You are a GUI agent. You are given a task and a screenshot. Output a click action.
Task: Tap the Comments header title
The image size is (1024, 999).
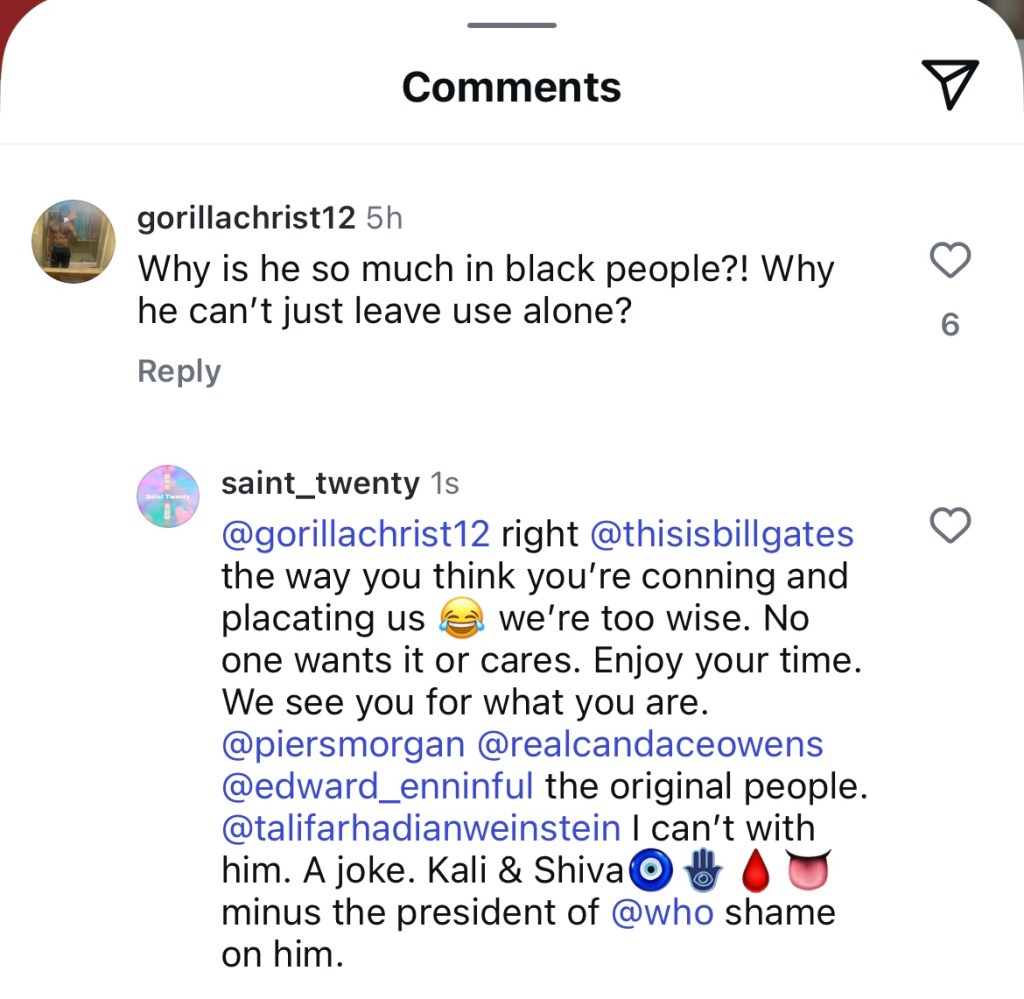(x=511, y=87)
